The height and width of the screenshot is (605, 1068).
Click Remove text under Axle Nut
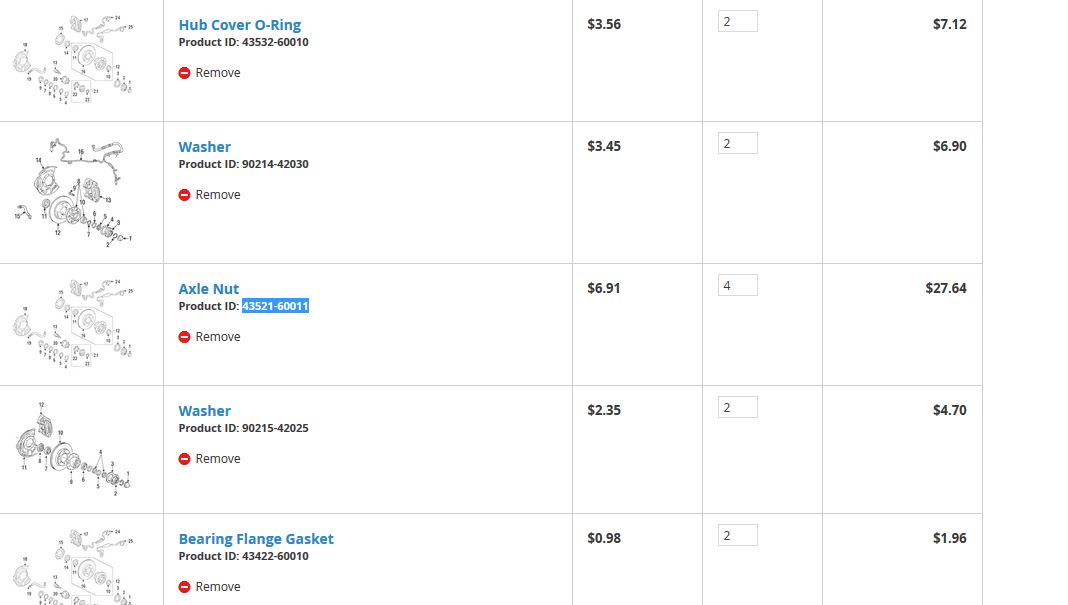[x=218, y=337]
